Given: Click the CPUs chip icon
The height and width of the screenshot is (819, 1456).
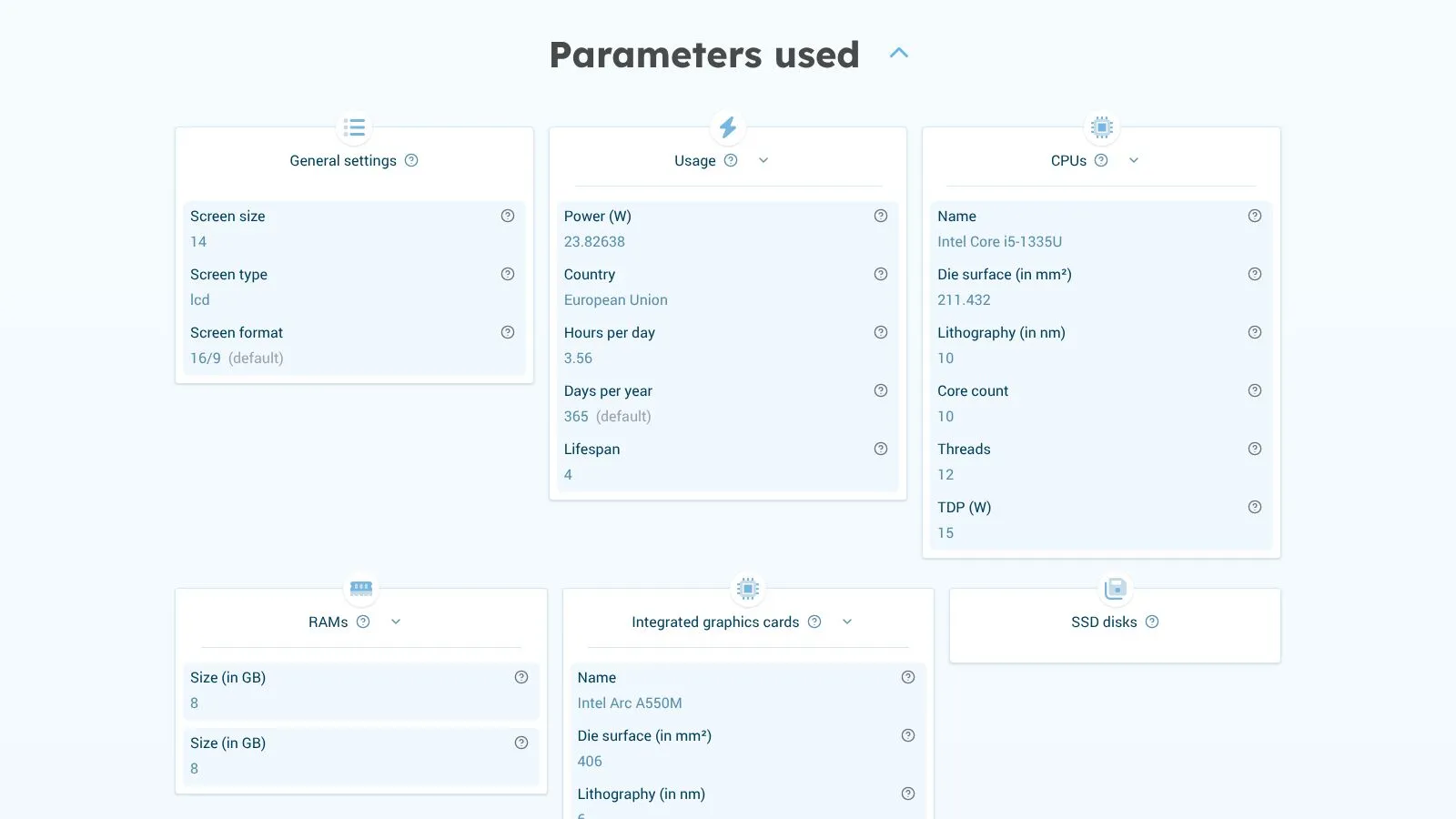Looking at the screenshot, I should point(1102,127).
